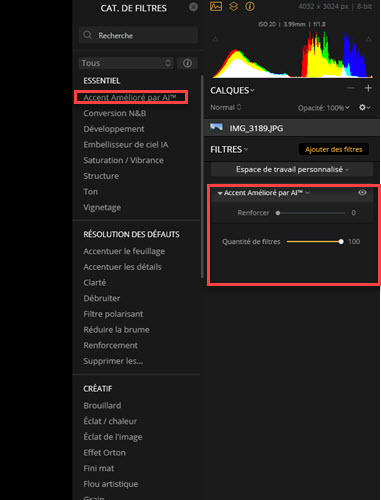Choose the Flou artistique filter
Viewport: 381px width, 500px height.
[x=111, y=484]
